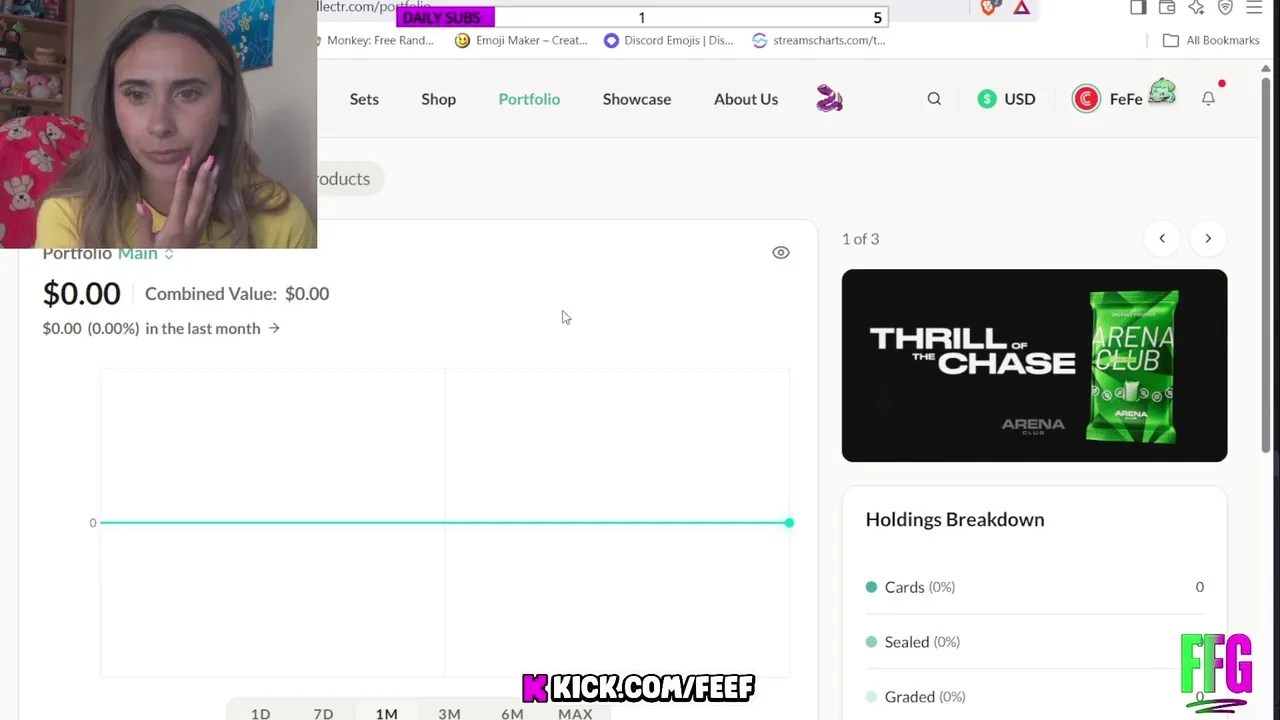Select the 1M chart range
The image size is (1280, 720).
[386, 713]
